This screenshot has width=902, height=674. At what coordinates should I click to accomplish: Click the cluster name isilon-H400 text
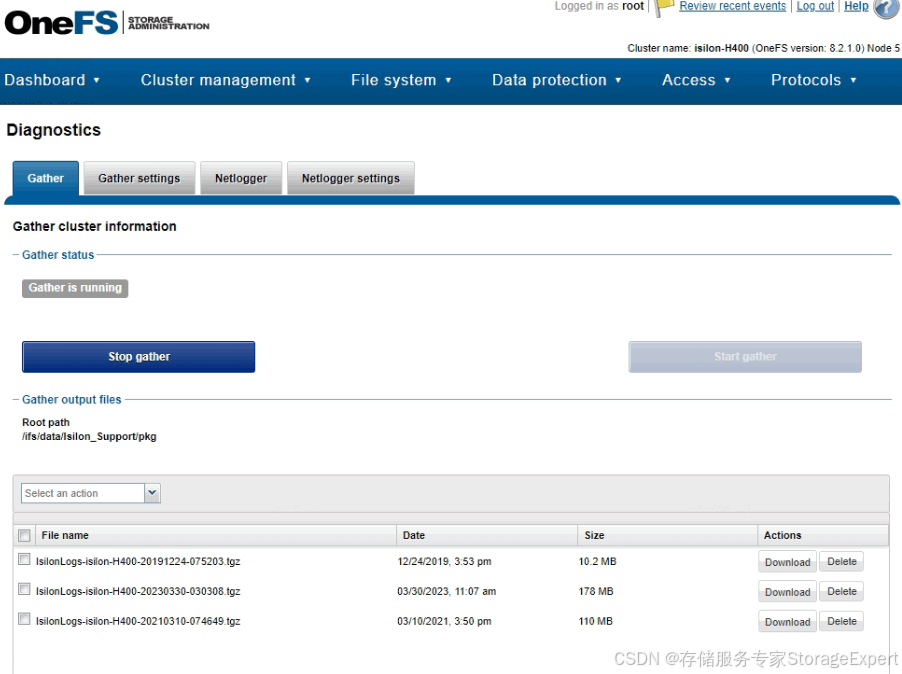tap(721, 48)
